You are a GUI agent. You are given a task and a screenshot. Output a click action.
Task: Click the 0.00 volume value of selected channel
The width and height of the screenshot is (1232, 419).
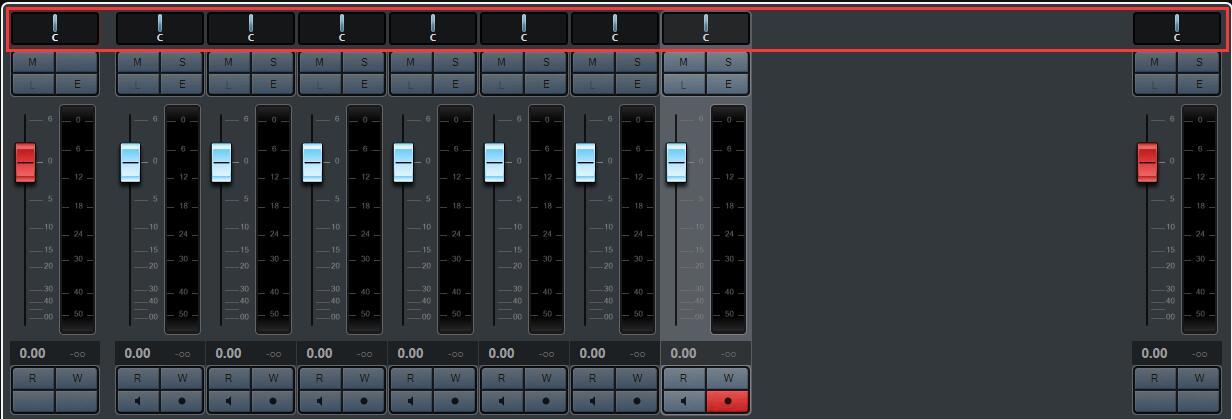(x=684, y=353)
